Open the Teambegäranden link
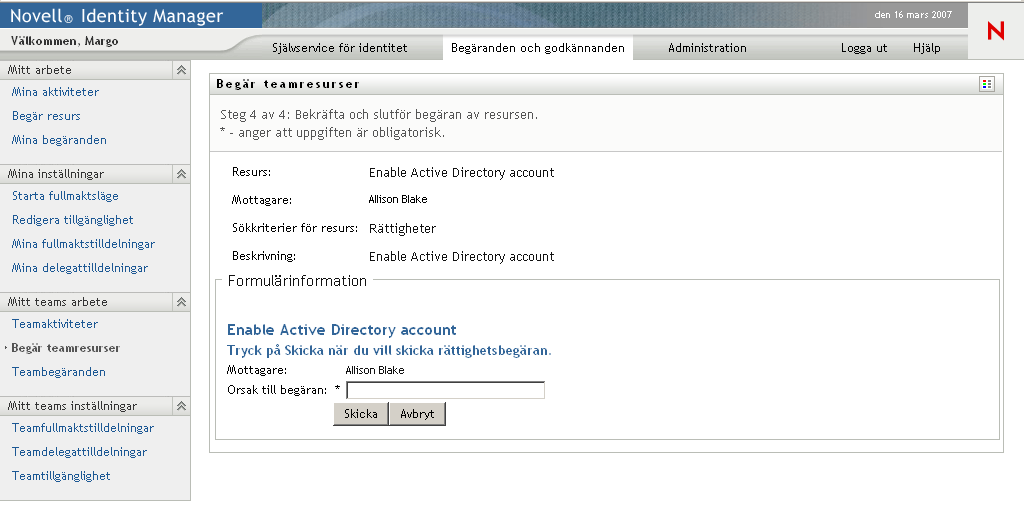 [x=58, y=372]
